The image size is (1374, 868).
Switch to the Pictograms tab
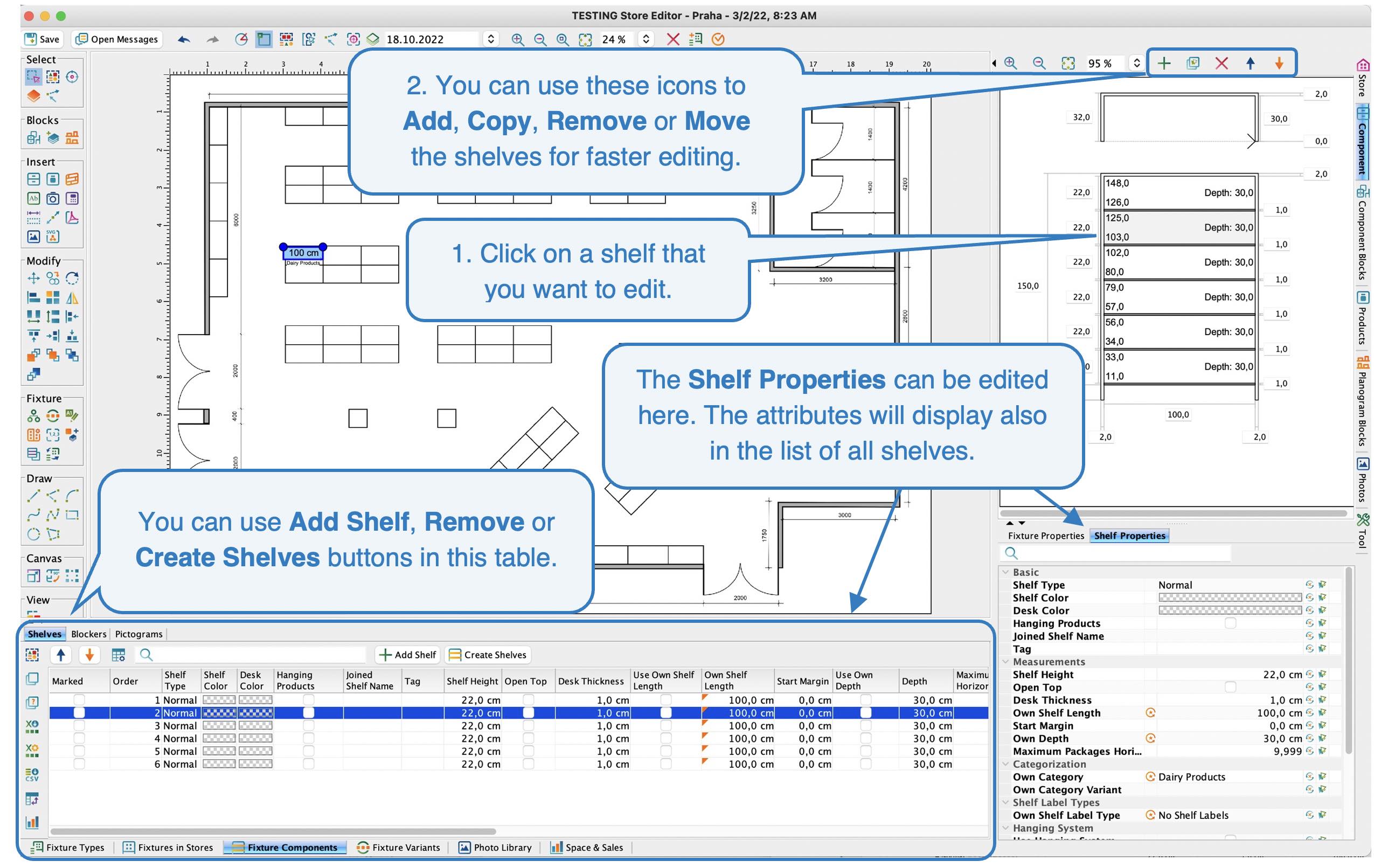[x=138, y=634]
